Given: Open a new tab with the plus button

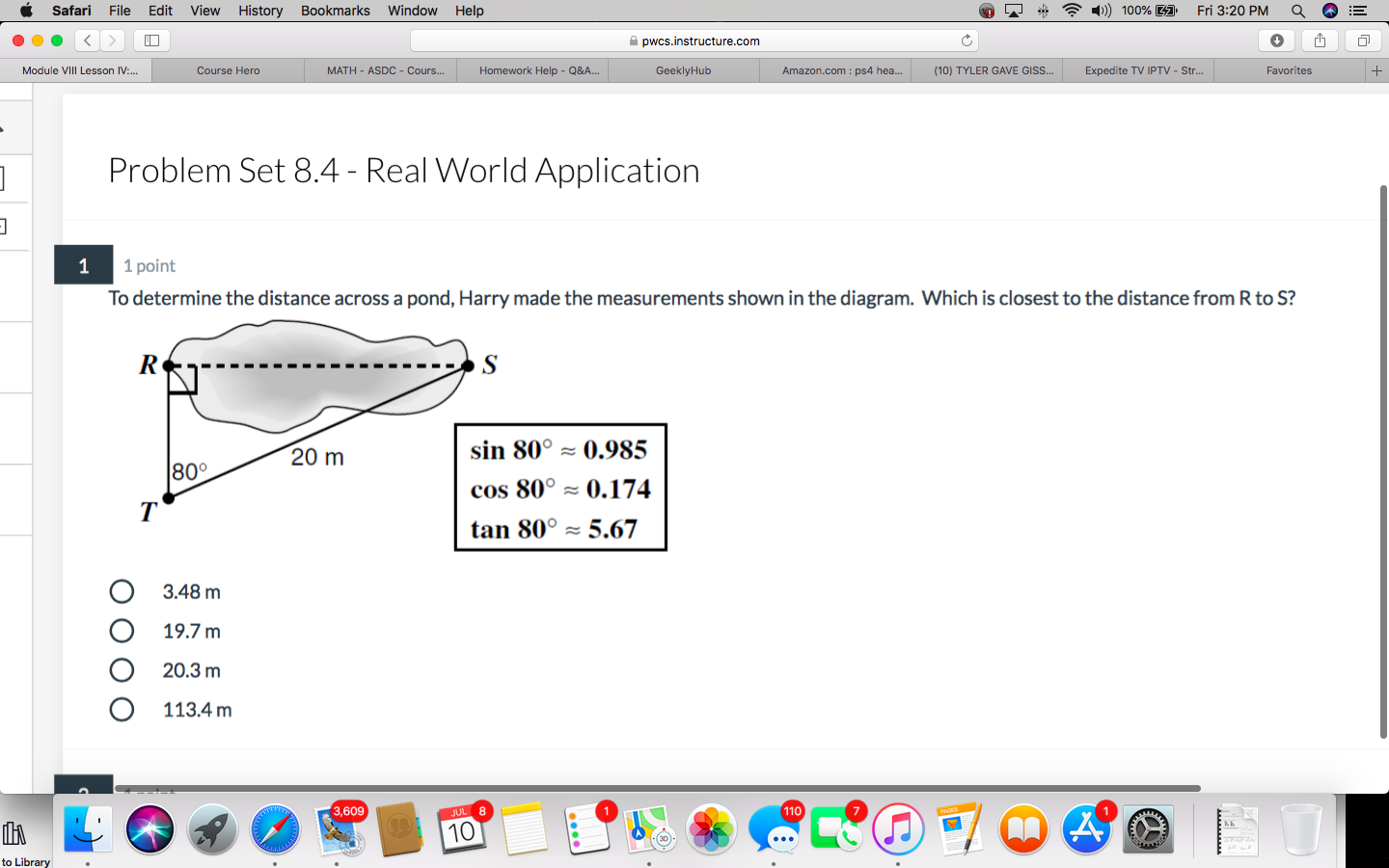Looking at the screenshot, I should pos(1377,69).
